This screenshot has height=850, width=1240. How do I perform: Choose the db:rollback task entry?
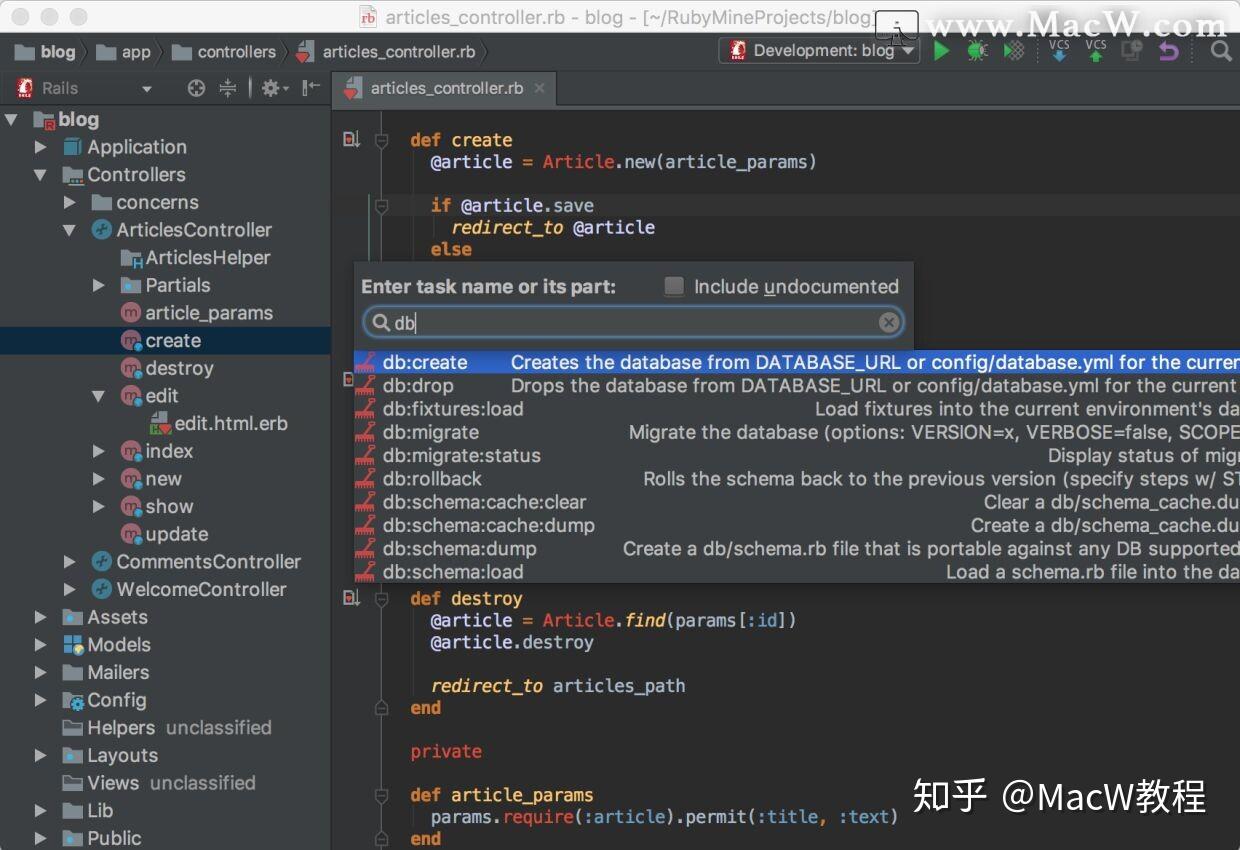[432, 479]
